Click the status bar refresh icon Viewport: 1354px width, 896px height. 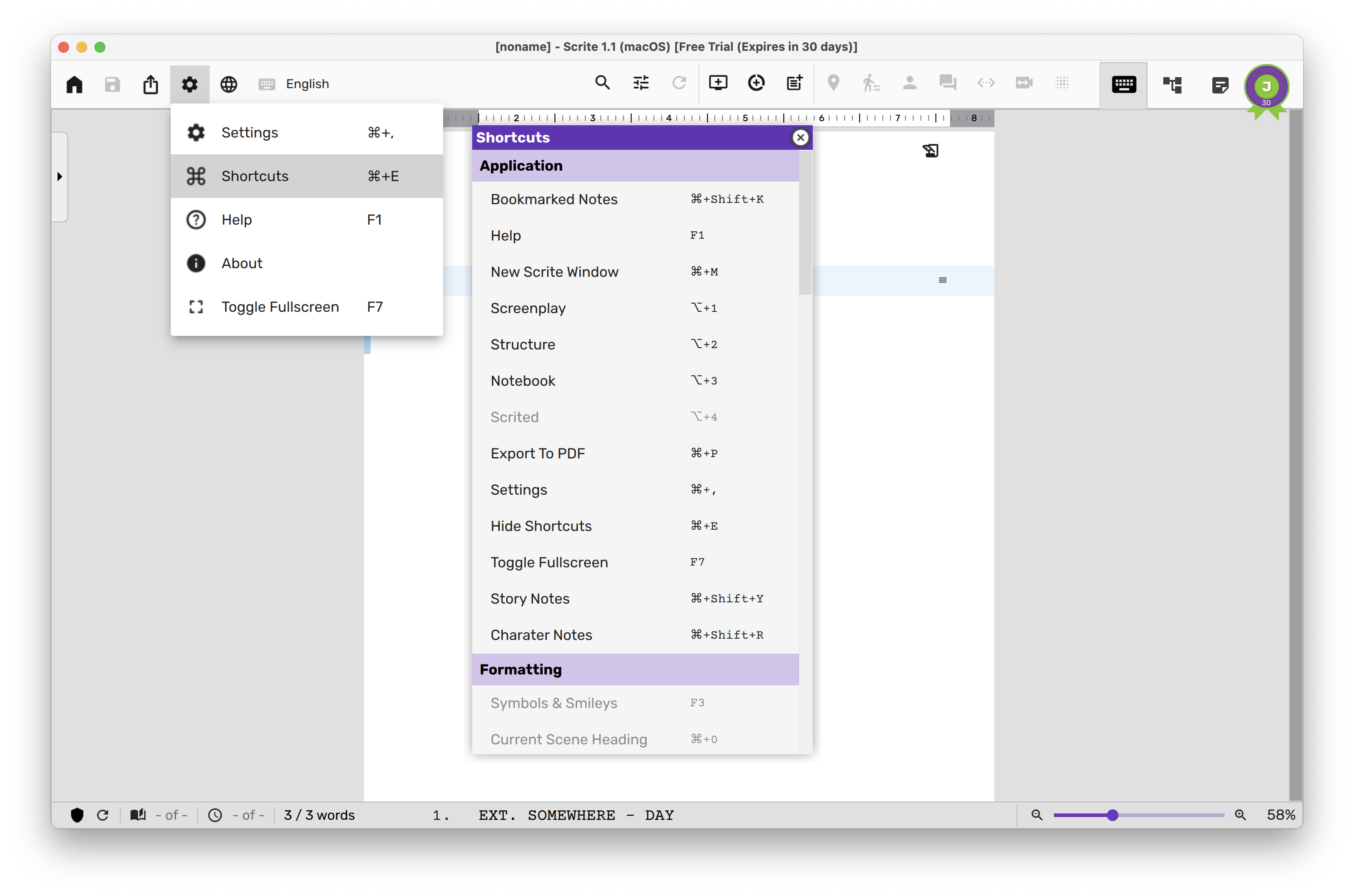tap(103, 815)
